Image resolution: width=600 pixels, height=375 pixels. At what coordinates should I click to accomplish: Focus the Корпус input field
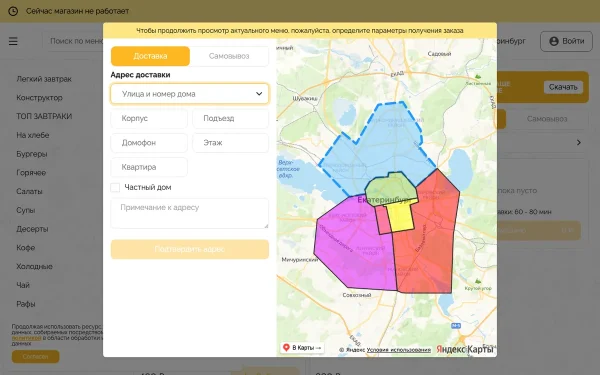tap(149, 119)
